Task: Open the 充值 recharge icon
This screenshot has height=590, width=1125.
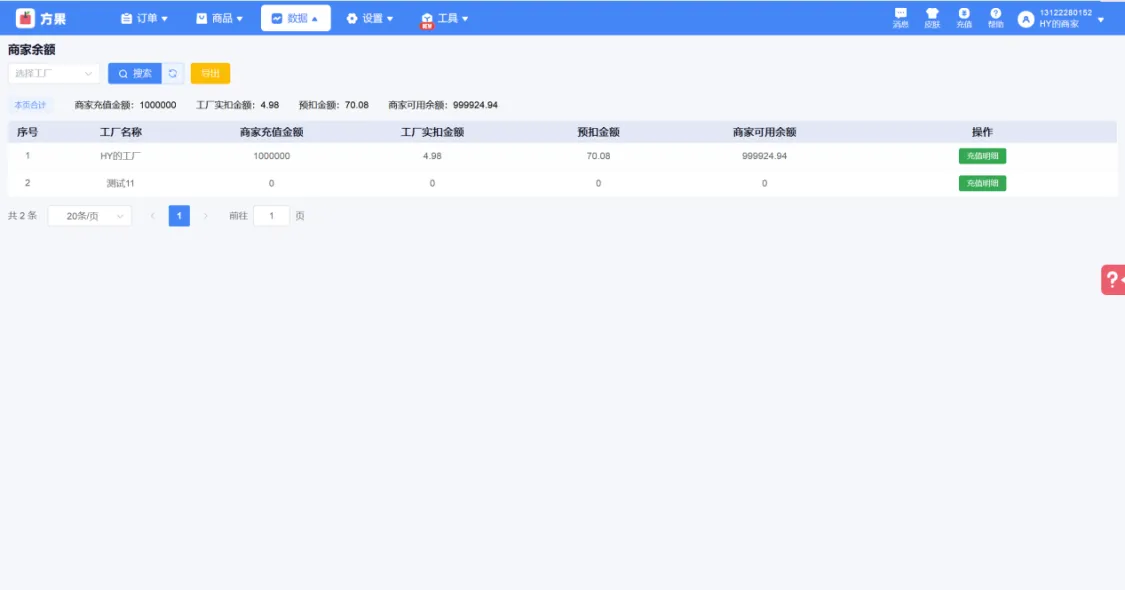Action: coord(964,18)
